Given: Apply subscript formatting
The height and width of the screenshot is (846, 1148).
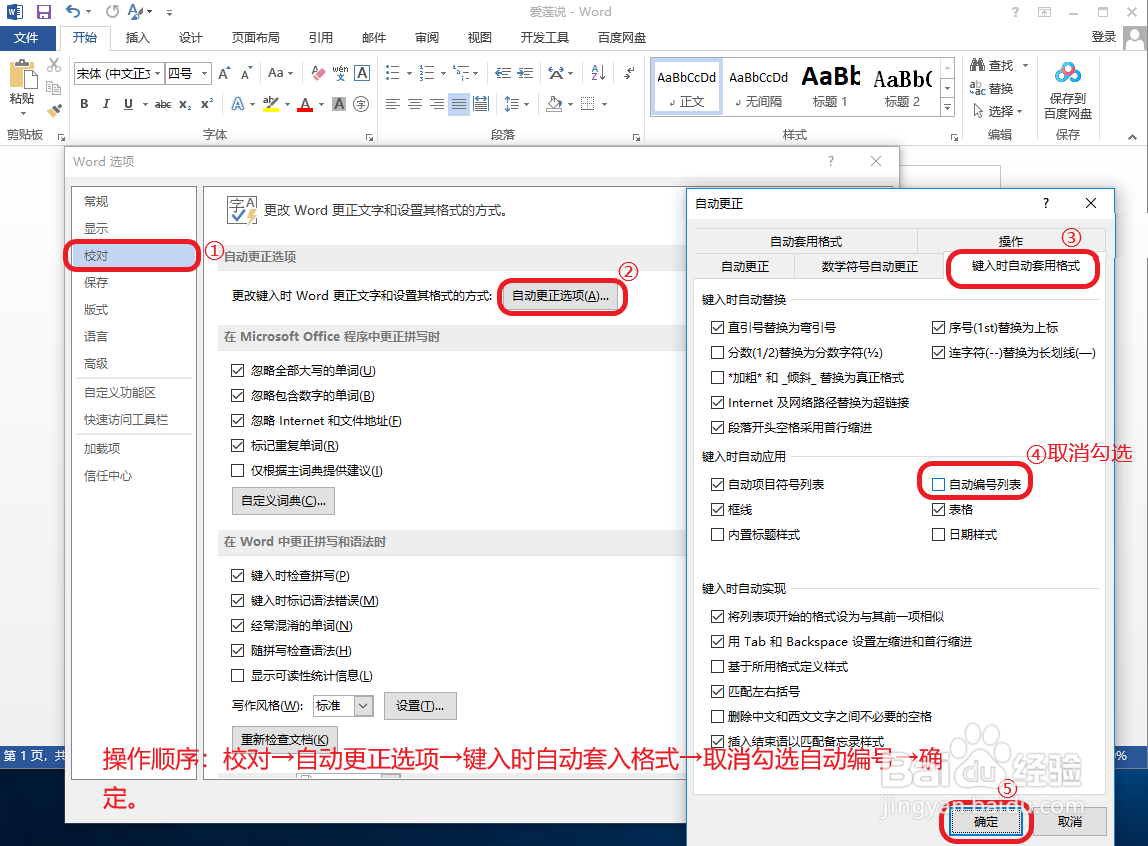Looking at the screenshot, I should pos(185,104).
